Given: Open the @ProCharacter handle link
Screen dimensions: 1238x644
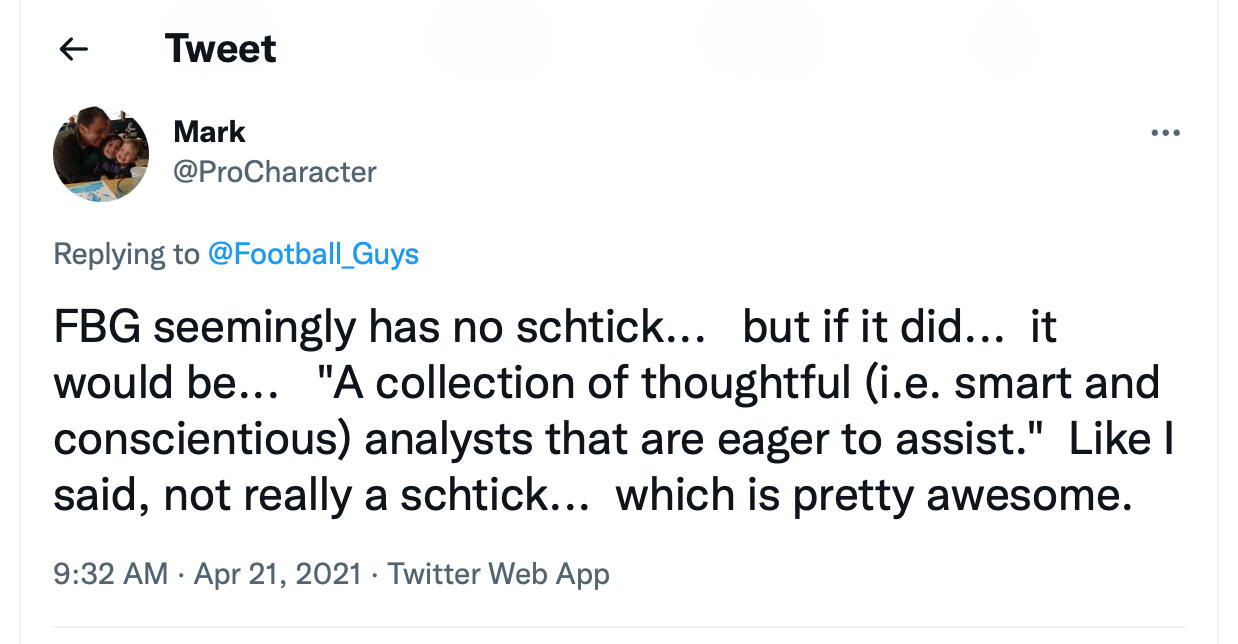Looking at the screenshot, I should pos(275,172).
